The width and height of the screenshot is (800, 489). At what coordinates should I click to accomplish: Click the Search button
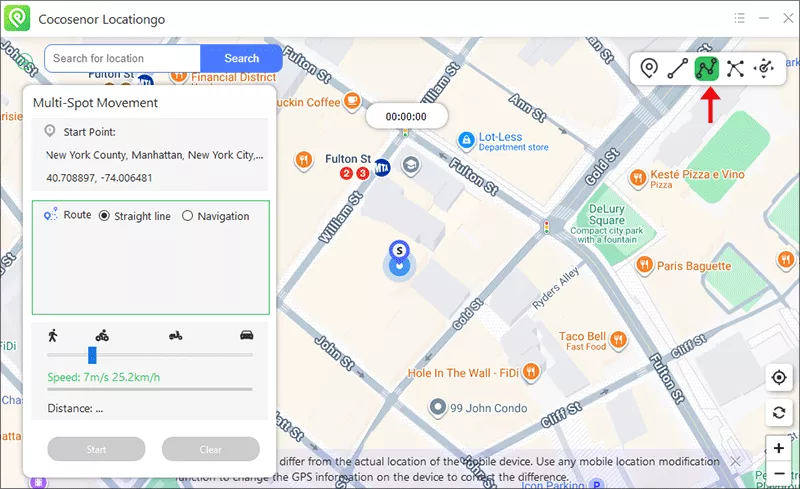click(x=241, y=58)
